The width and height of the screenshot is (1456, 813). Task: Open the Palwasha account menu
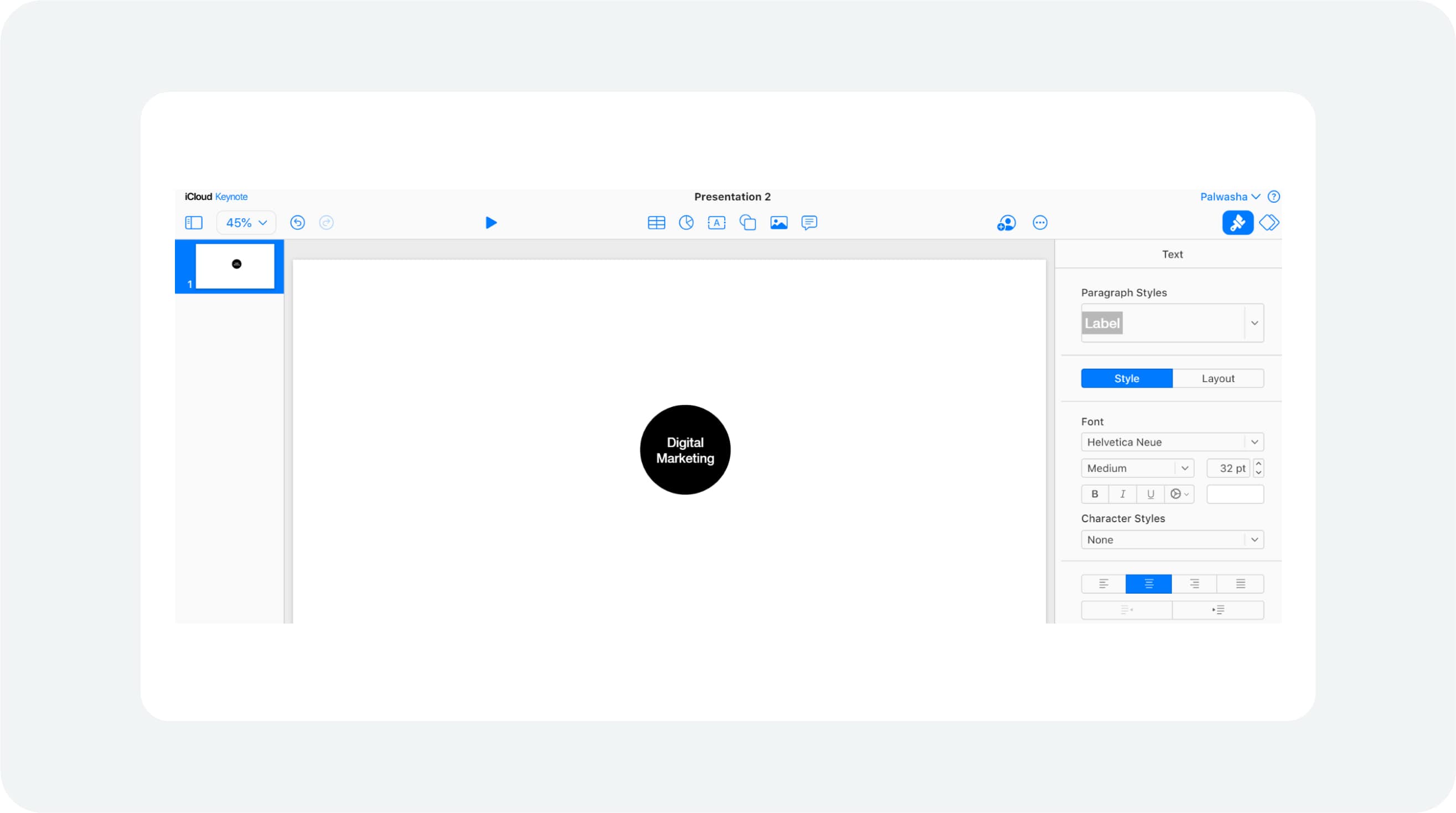pos(1230,197)
